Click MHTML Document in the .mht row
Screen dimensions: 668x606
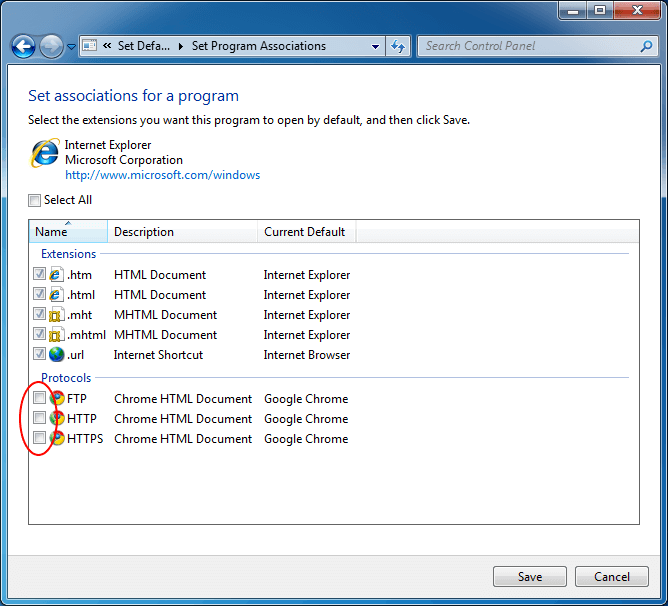(x=166, y=315)
